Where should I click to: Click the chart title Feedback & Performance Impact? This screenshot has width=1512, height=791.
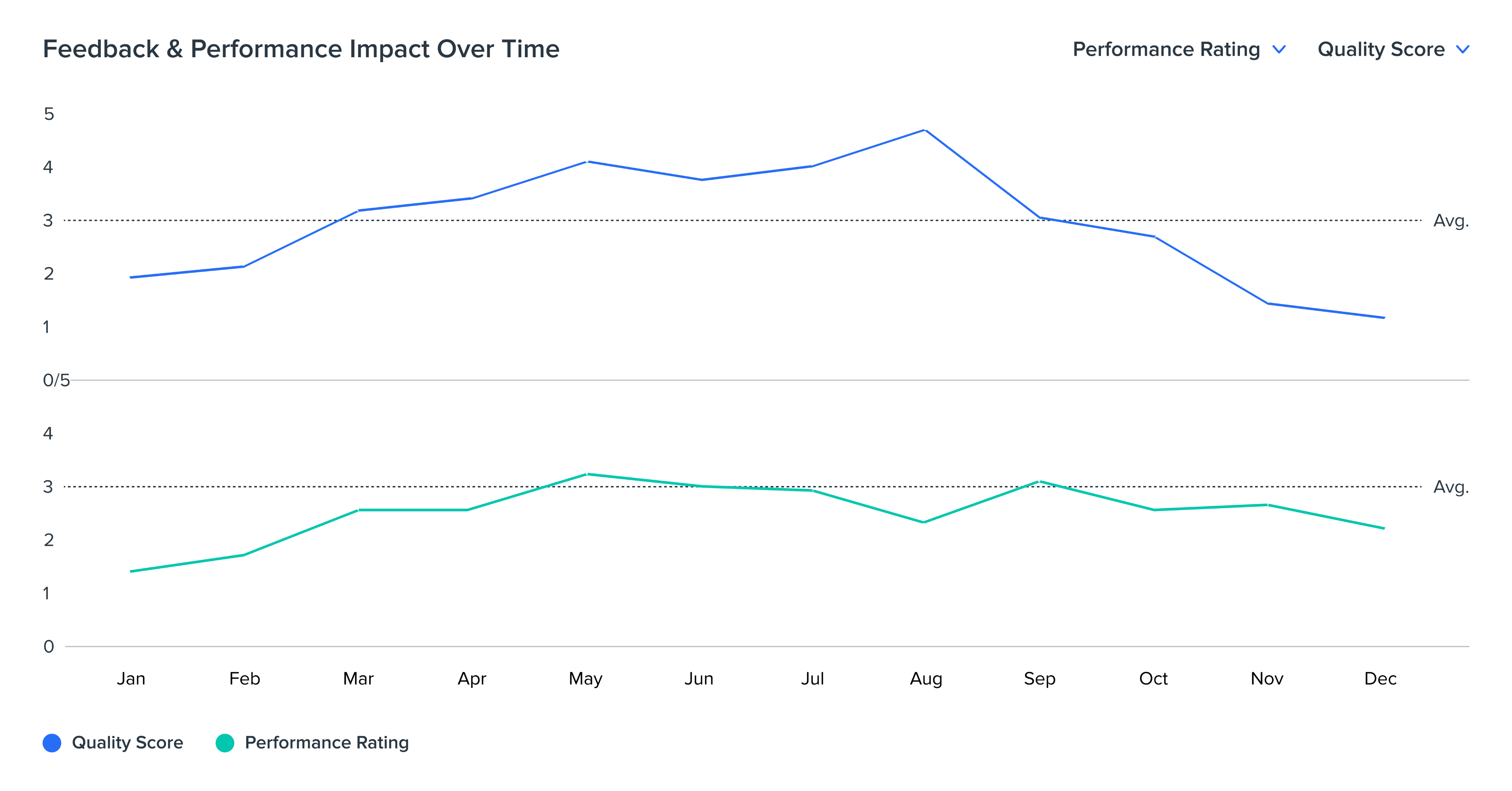coord(301,49)
